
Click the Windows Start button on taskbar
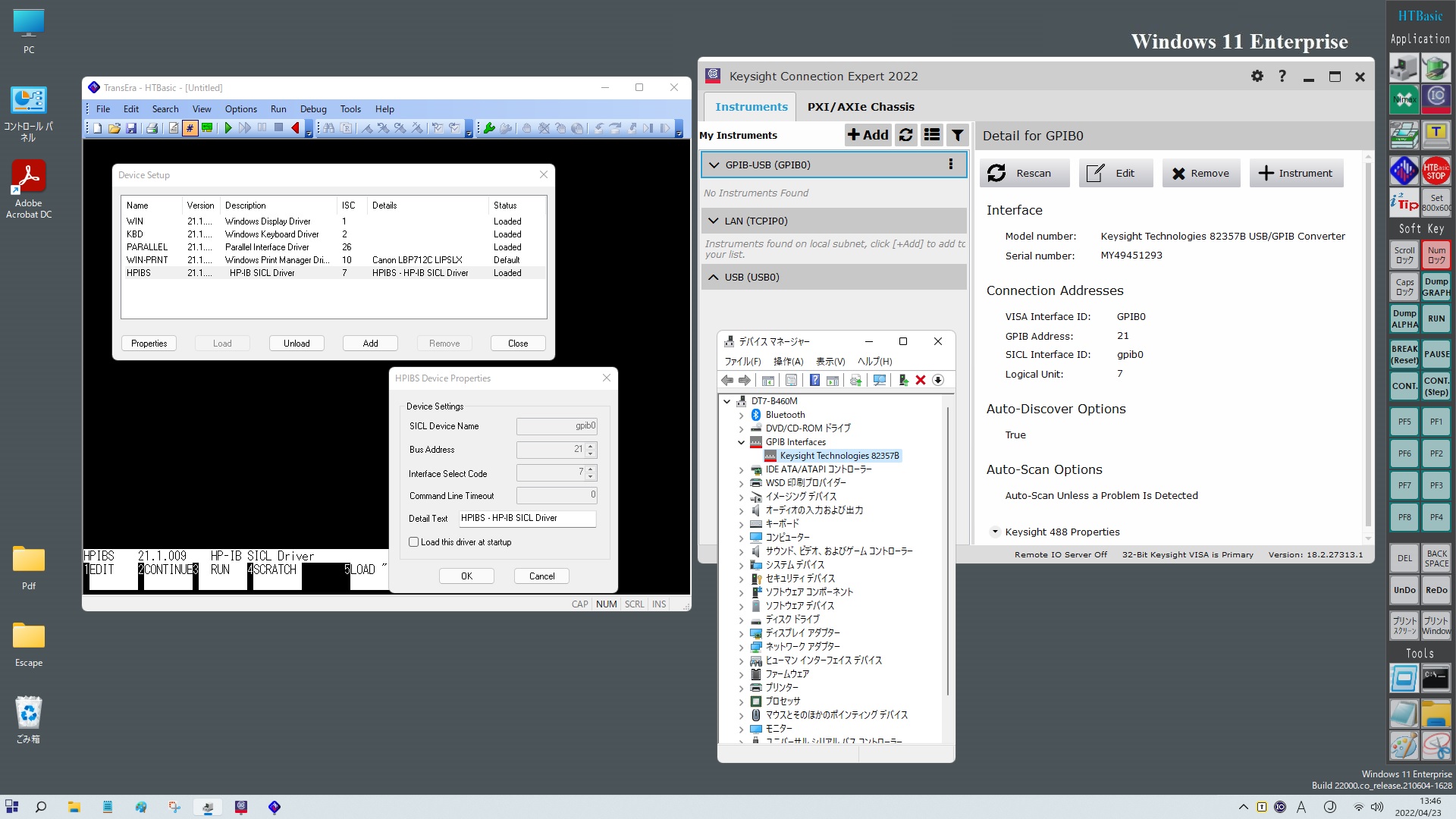pos(11,807)
